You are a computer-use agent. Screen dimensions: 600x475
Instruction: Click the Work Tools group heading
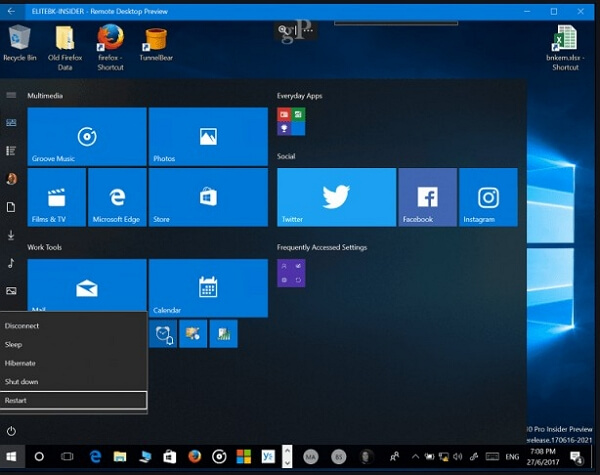pos(44,247)
